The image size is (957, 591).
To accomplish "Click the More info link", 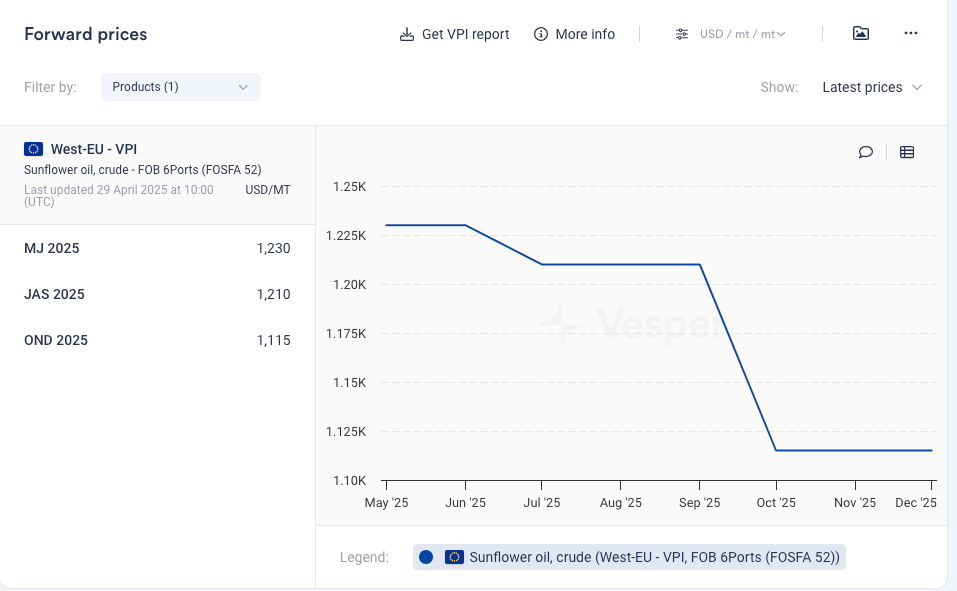I will pyautogui.click(x=585, y=34).
